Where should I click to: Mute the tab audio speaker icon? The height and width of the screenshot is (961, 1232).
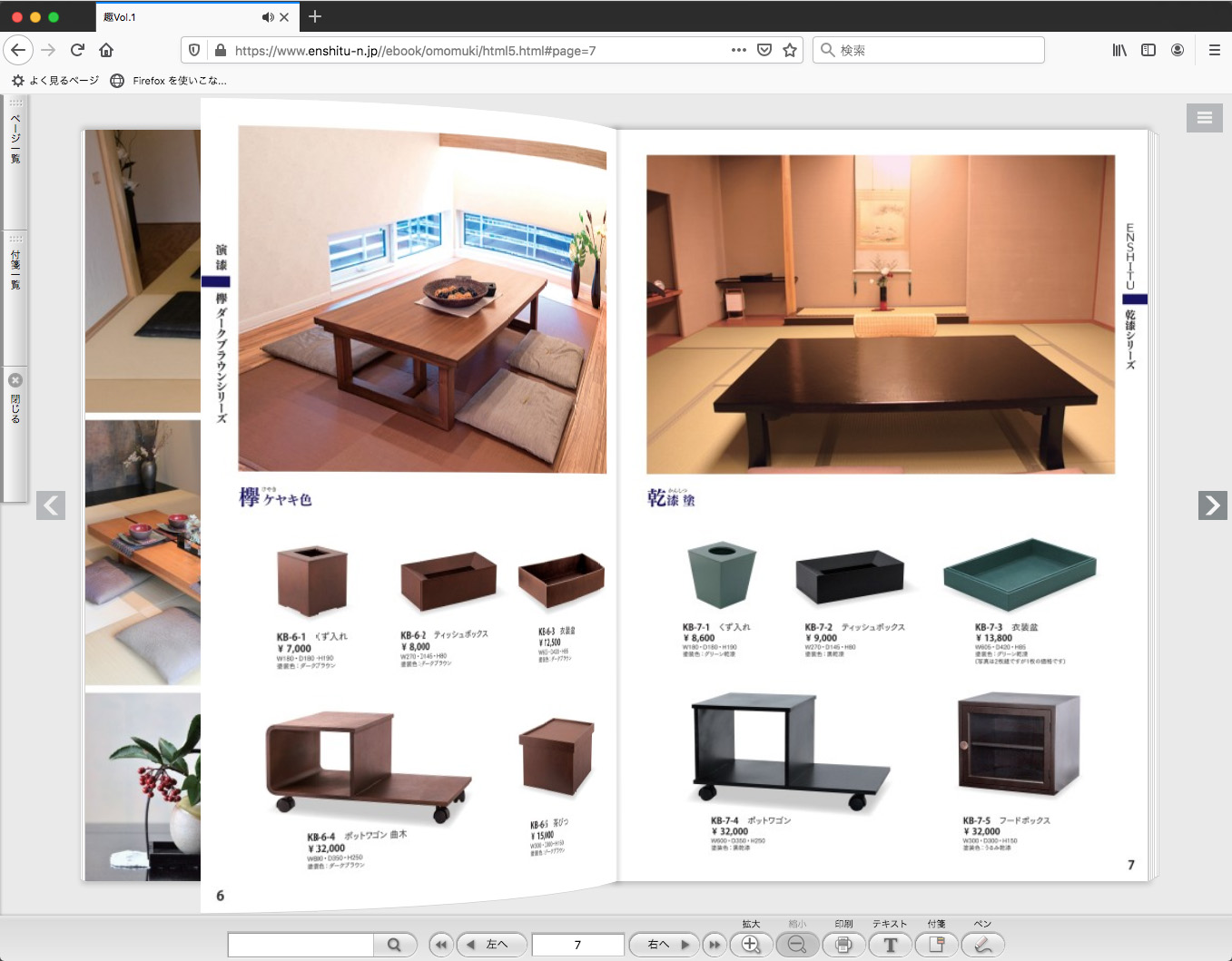(x=268, y=17)
